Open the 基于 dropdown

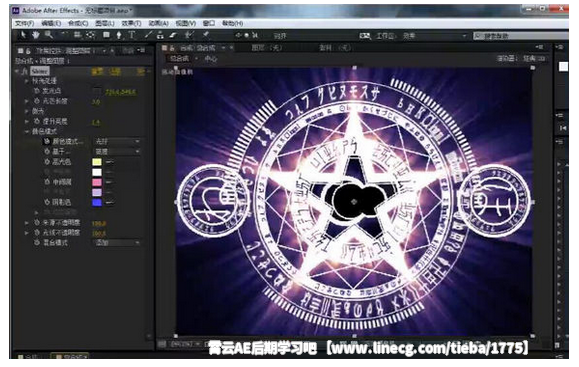[117, 151]
